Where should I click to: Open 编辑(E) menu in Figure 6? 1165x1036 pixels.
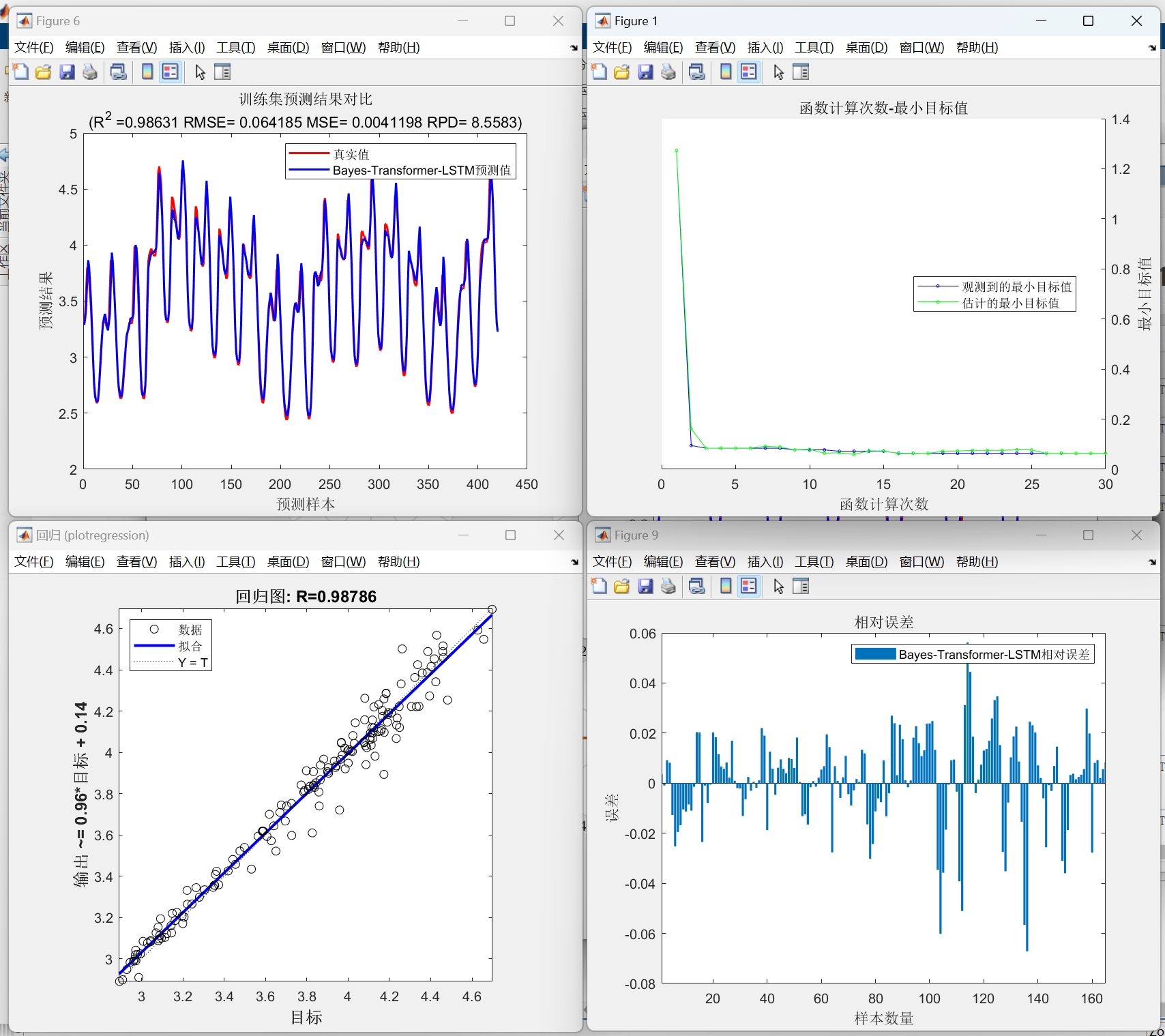[x=85, y=47]
